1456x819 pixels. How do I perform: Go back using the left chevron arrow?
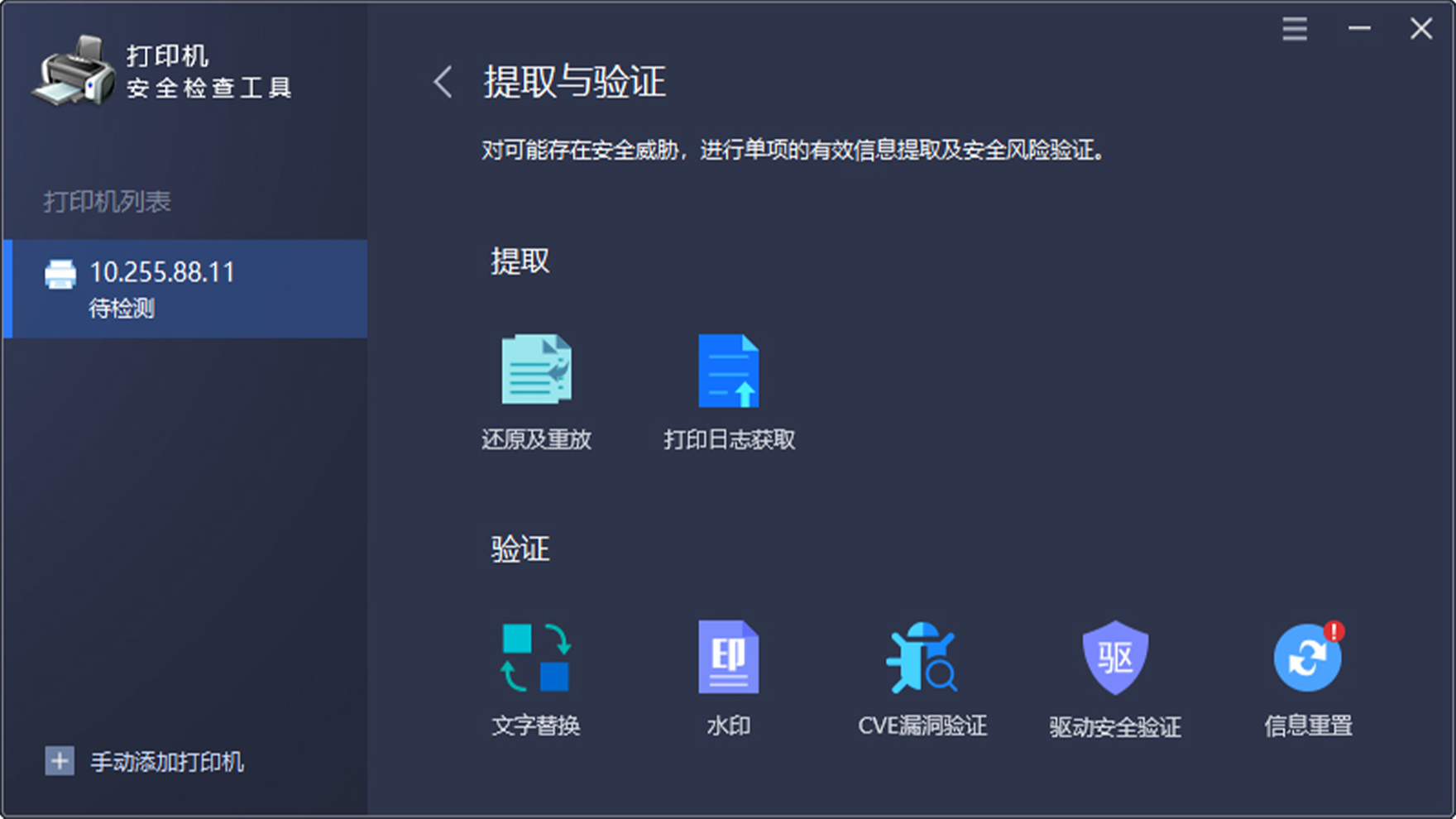pos(443,82)
